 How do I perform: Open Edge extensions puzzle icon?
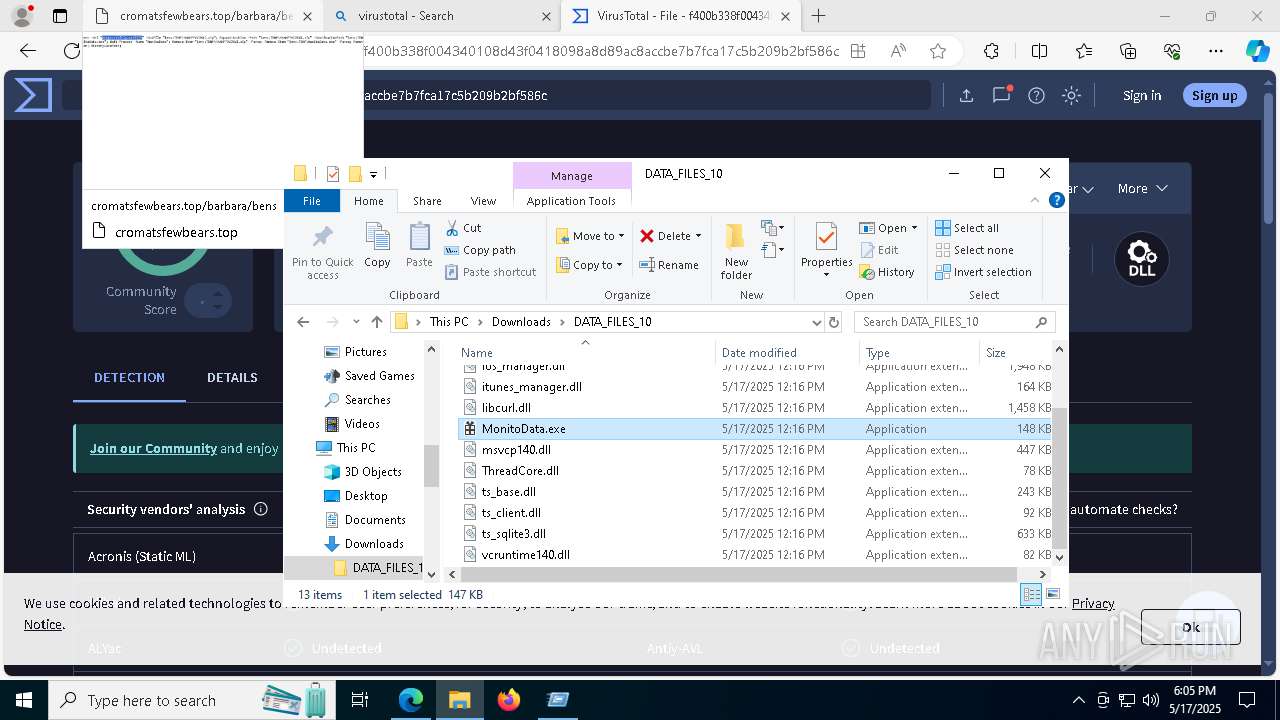[991, 51]
